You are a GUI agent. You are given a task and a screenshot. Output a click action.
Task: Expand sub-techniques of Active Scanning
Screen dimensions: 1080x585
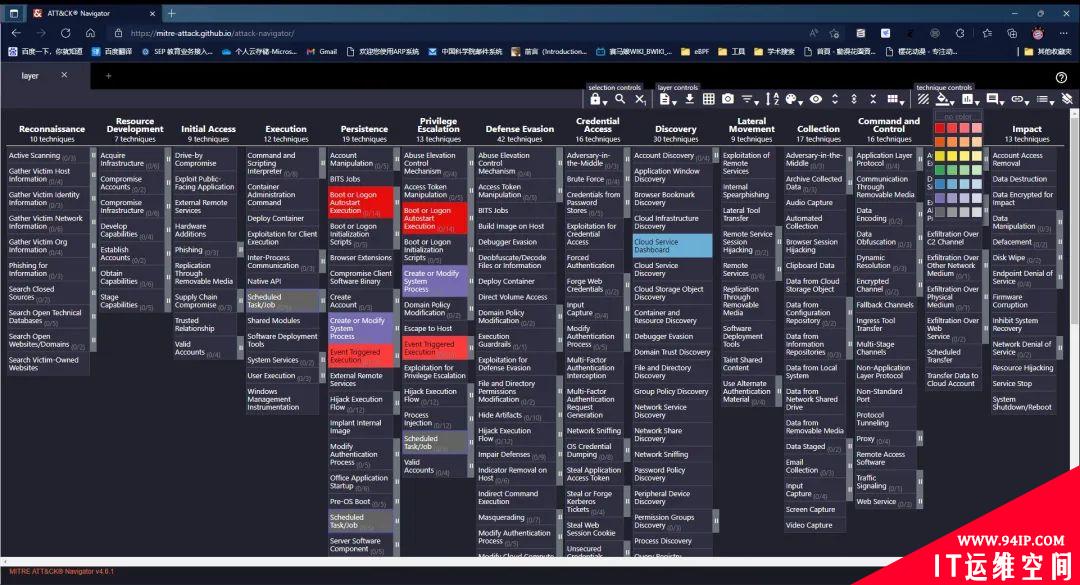tap(93, 156)
